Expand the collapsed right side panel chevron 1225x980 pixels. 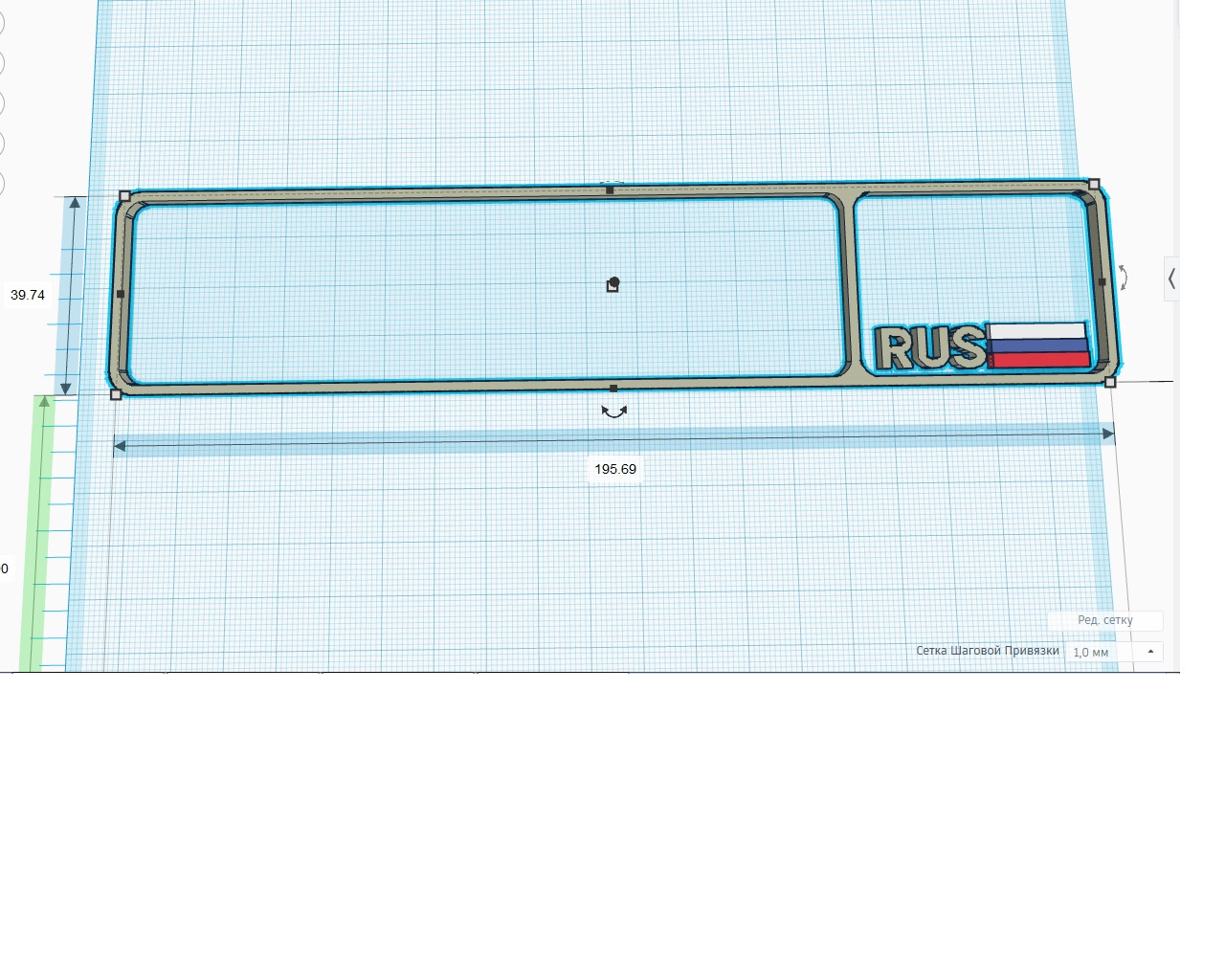click(x=1171, y=278)
